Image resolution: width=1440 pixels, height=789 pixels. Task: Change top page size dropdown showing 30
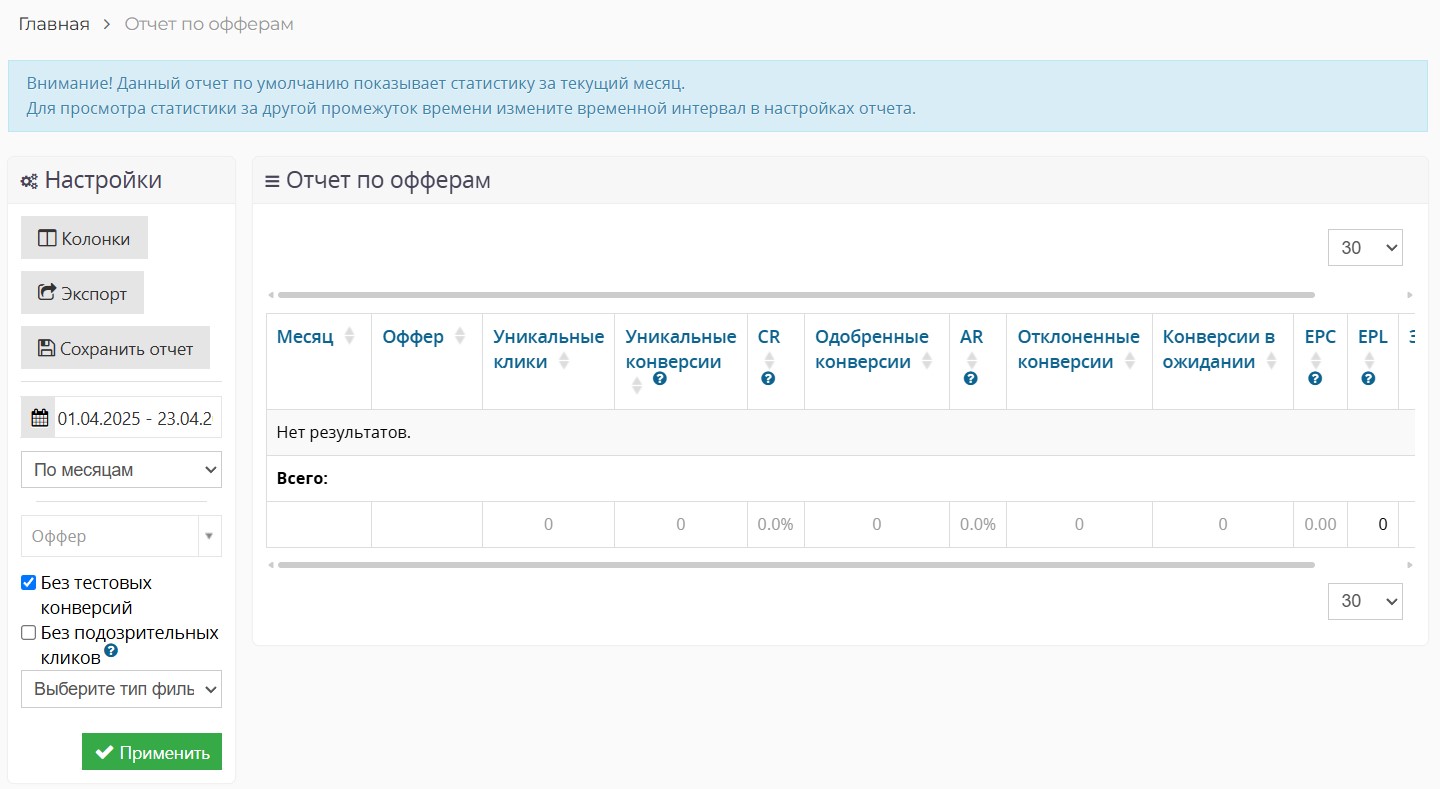point(1365,248)
